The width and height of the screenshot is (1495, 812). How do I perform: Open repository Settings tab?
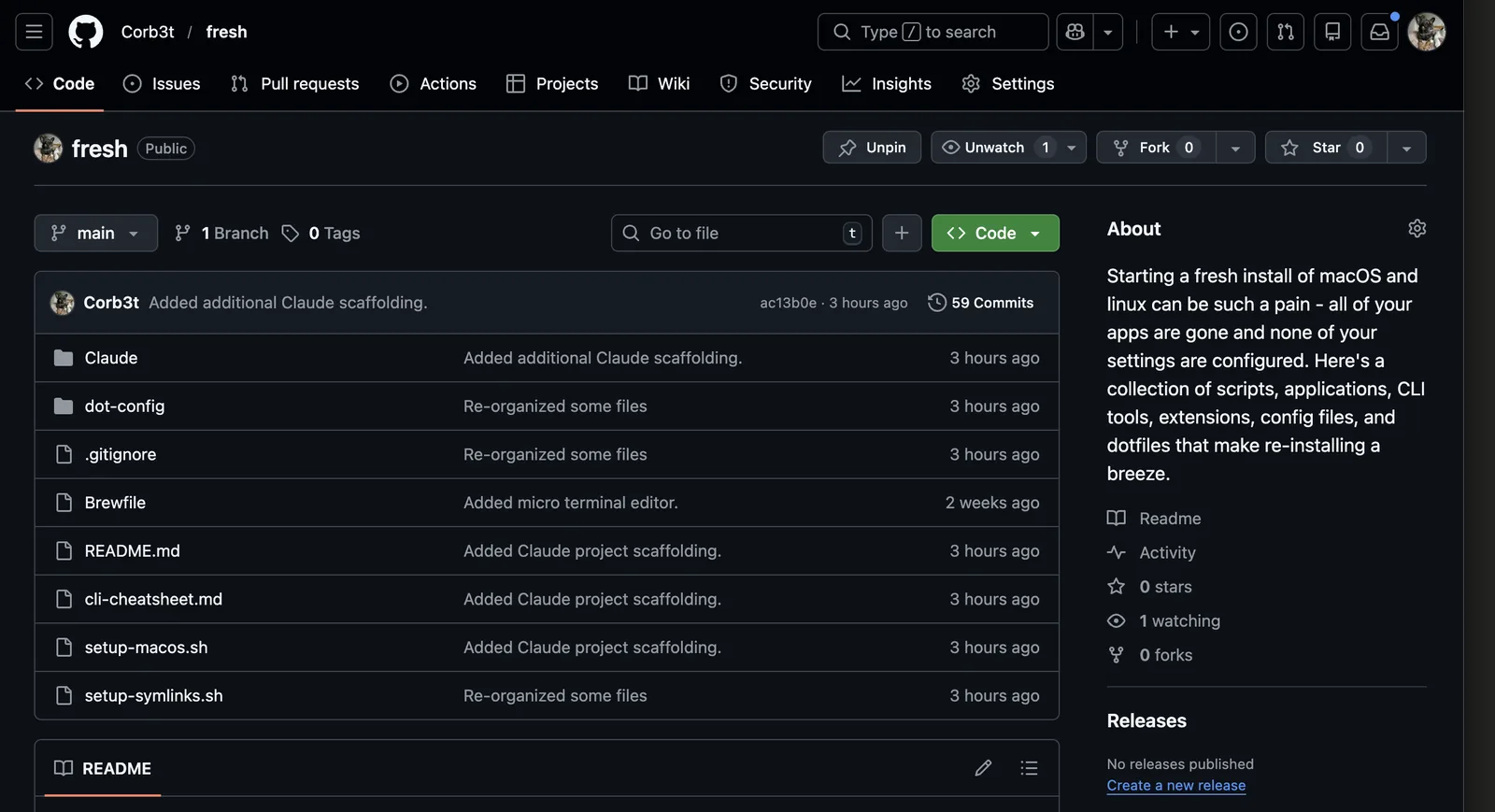pos(1008,84)
